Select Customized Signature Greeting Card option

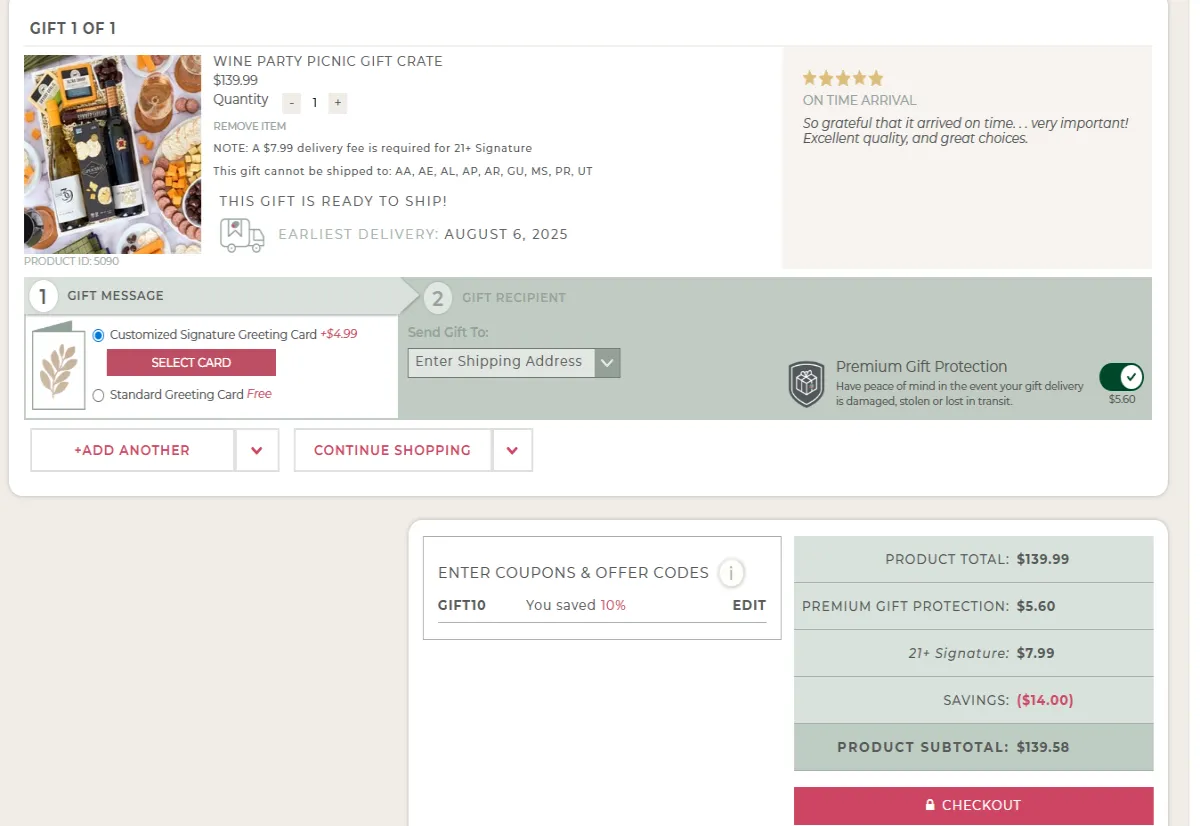coord(98,336)
